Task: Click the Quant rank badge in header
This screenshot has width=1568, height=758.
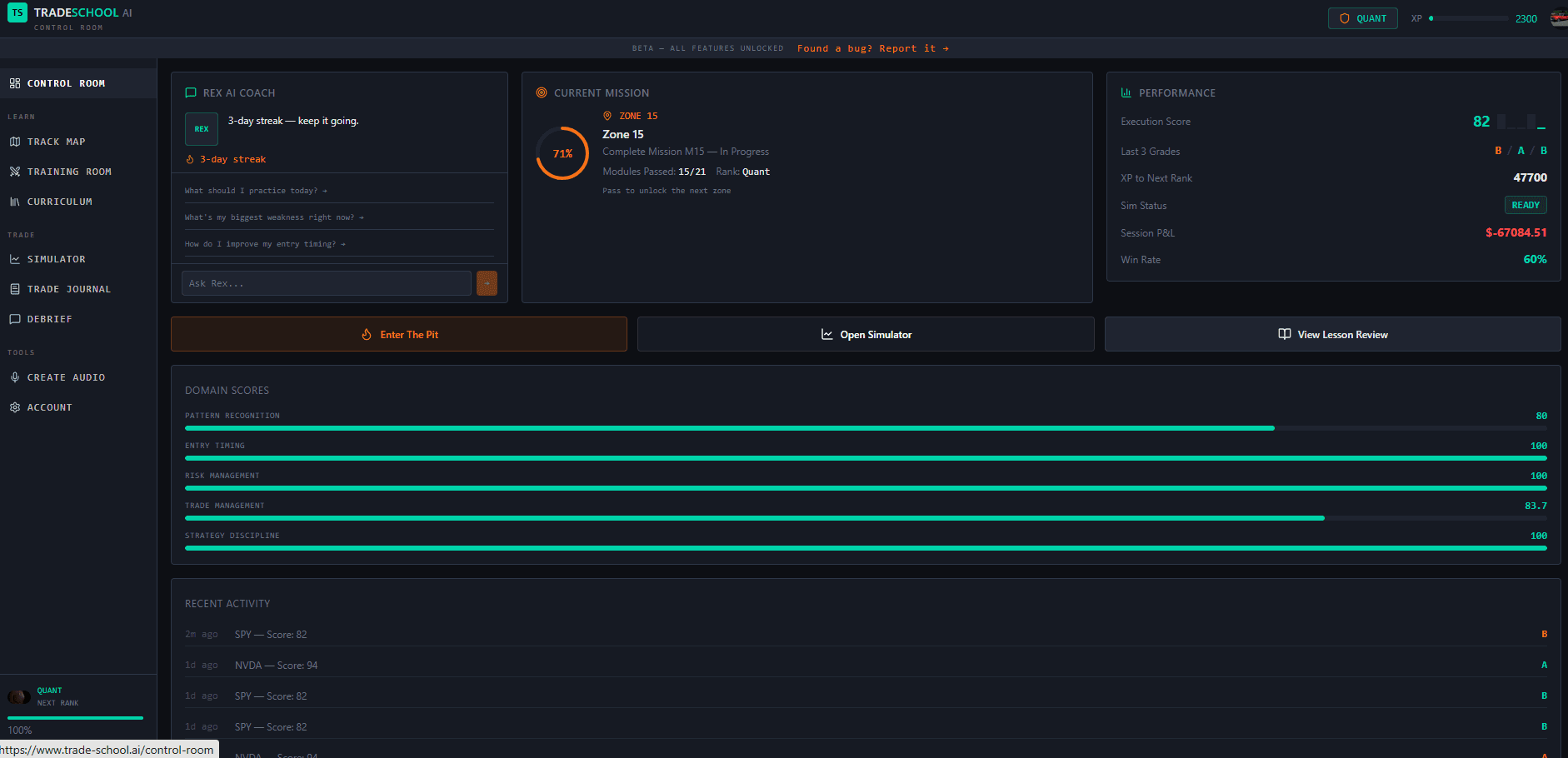Action: (1362, 18)
